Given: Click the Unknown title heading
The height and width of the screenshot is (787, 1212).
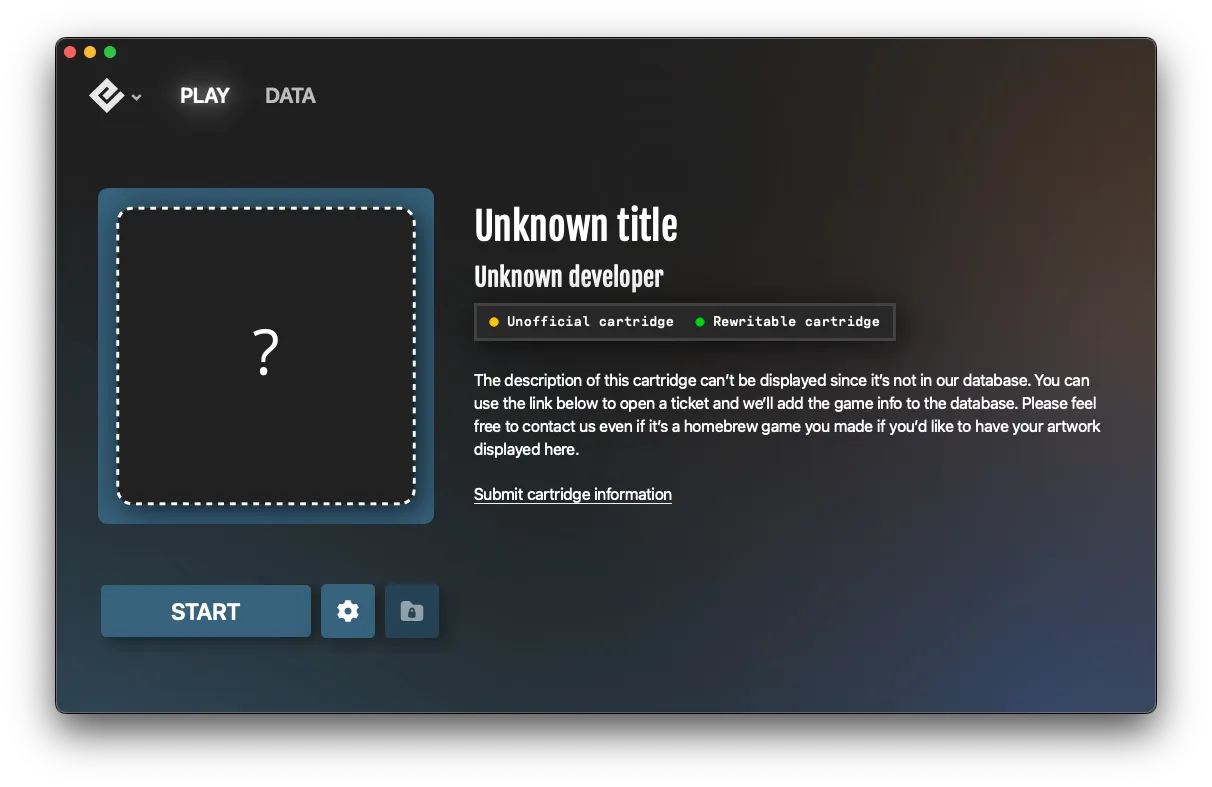Looking at the screenshot, I should [576, 225].
